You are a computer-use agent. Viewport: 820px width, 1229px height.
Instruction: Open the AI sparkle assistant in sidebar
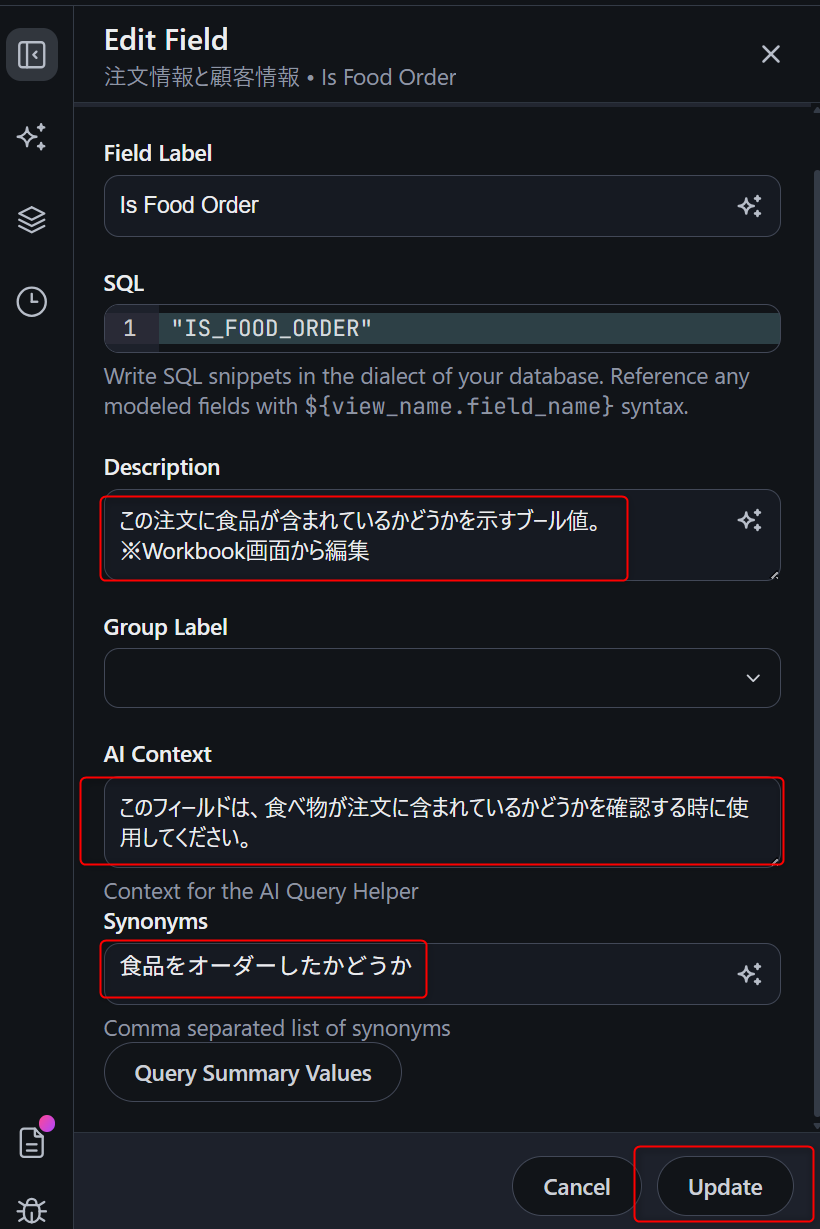click(x=32, y=137)
